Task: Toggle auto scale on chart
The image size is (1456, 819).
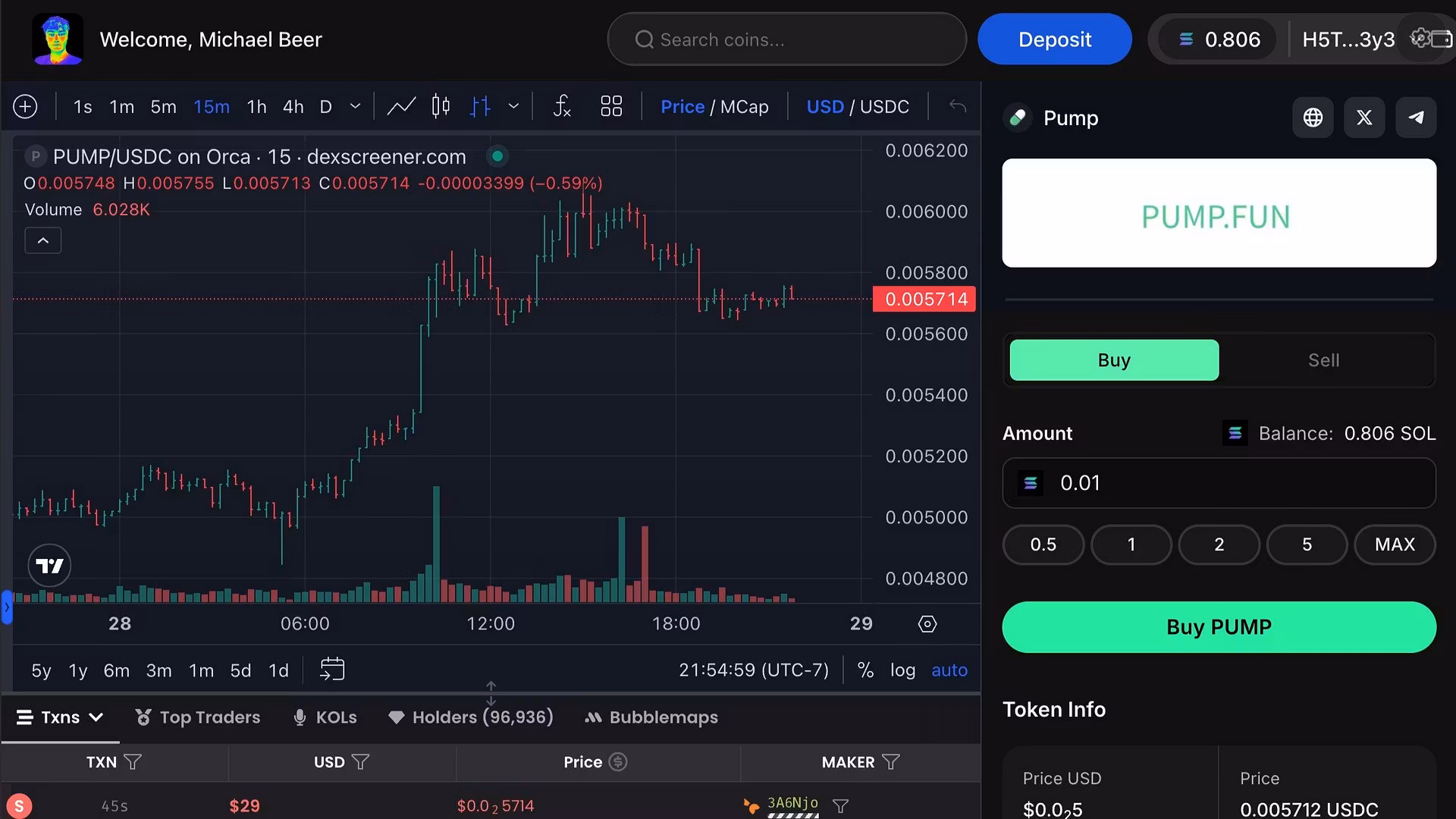Action: tap(949, 670)
